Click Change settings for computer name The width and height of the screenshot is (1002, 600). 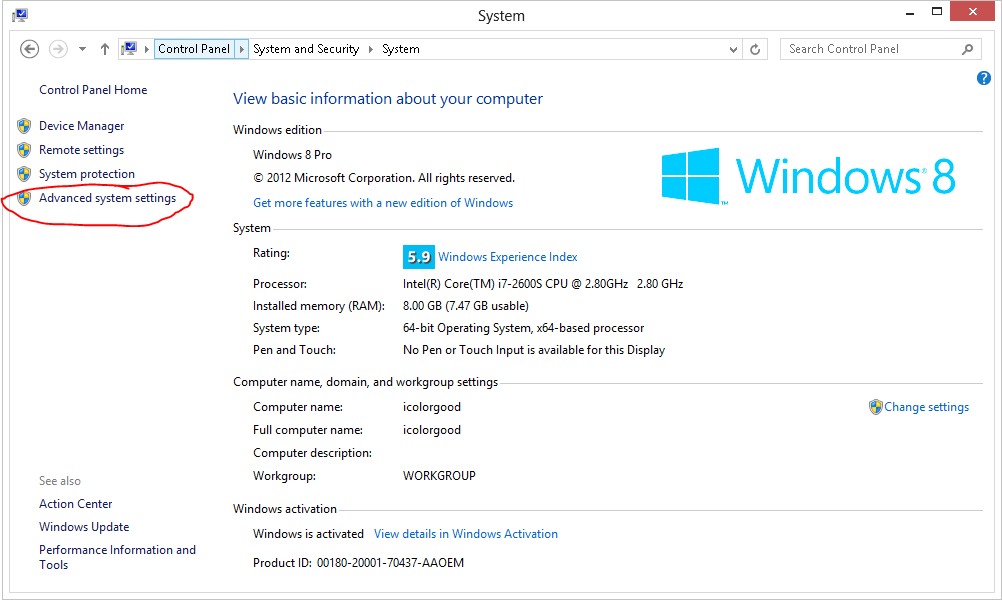(x=926, y=407)
